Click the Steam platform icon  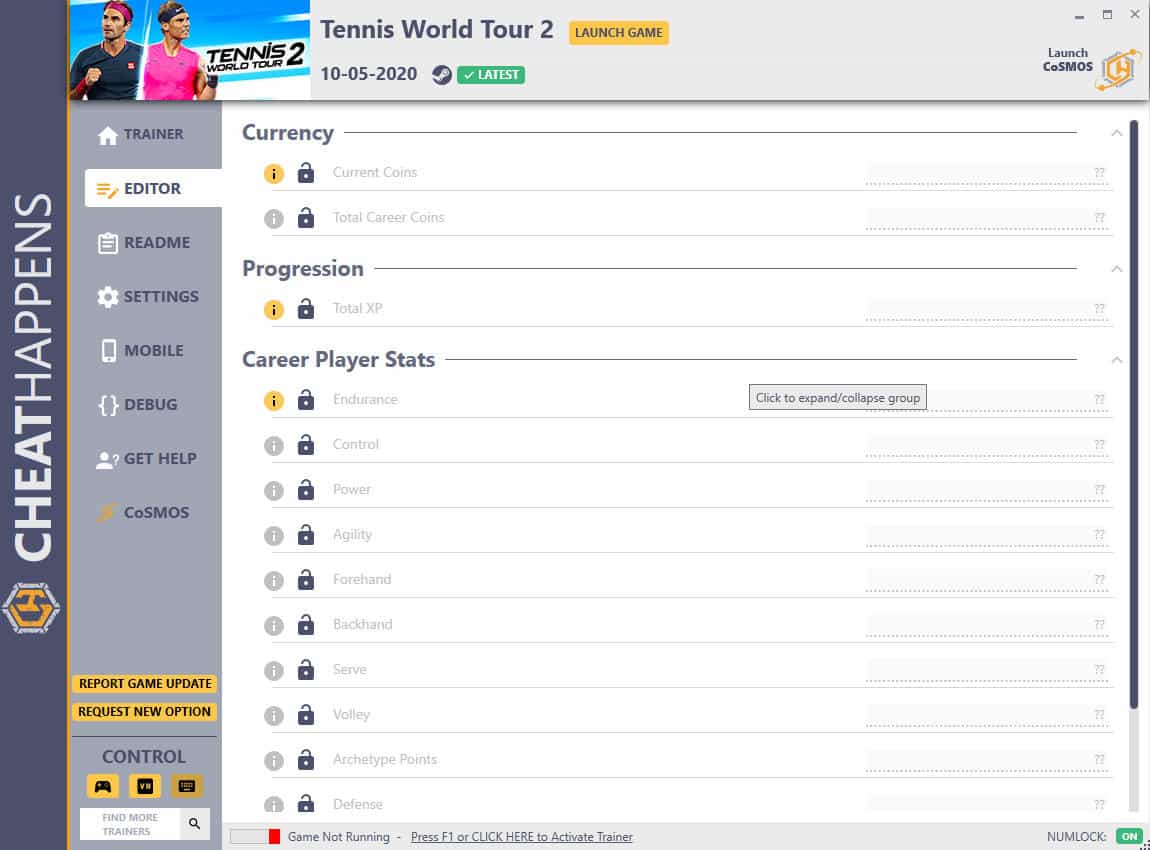[x=441, y=75]
